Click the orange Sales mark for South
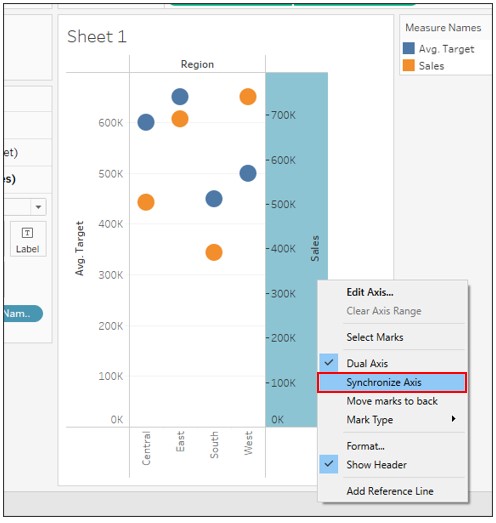496x523 pixels. (214, 252)
